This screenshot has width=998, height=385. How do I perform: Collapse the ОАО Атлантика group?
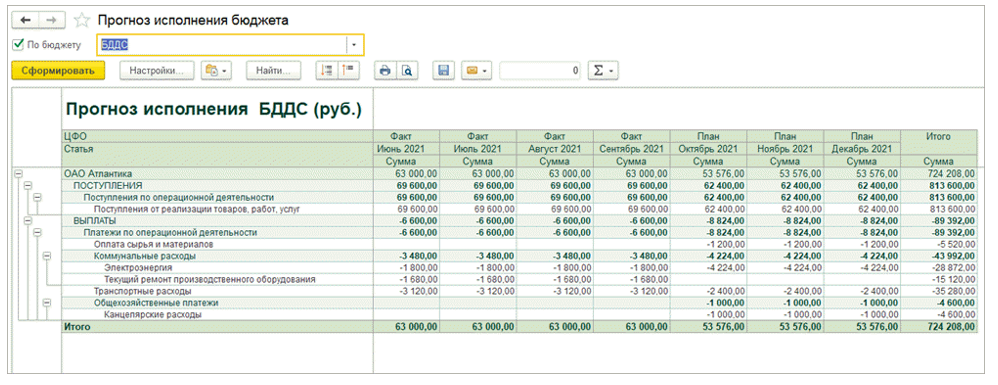[x=18, y=173]
